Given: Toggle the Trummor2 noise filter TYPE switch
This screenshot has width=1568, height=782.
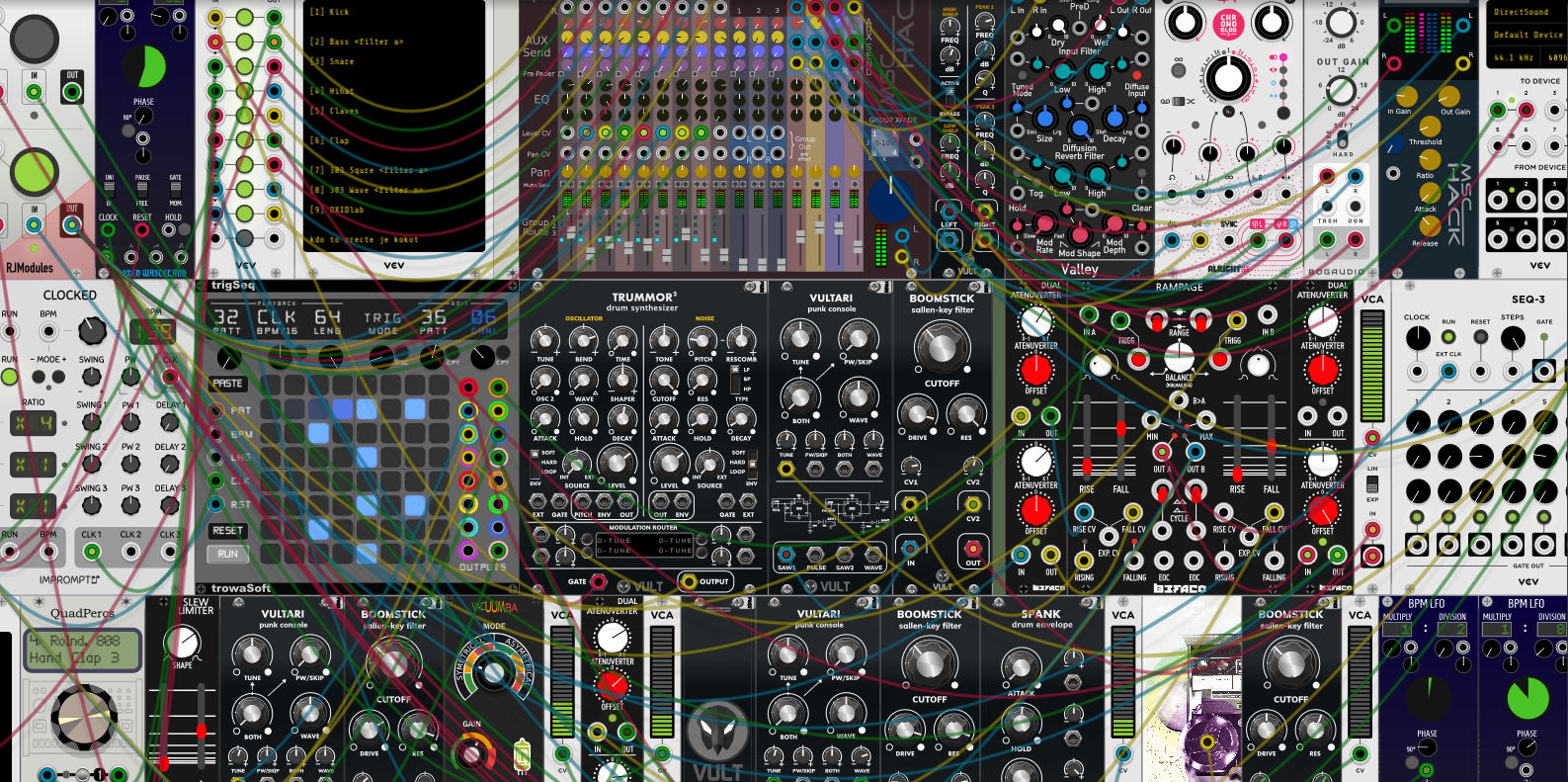Looking at the screenshot, I should pyautogui.click(x=734, y=380).
